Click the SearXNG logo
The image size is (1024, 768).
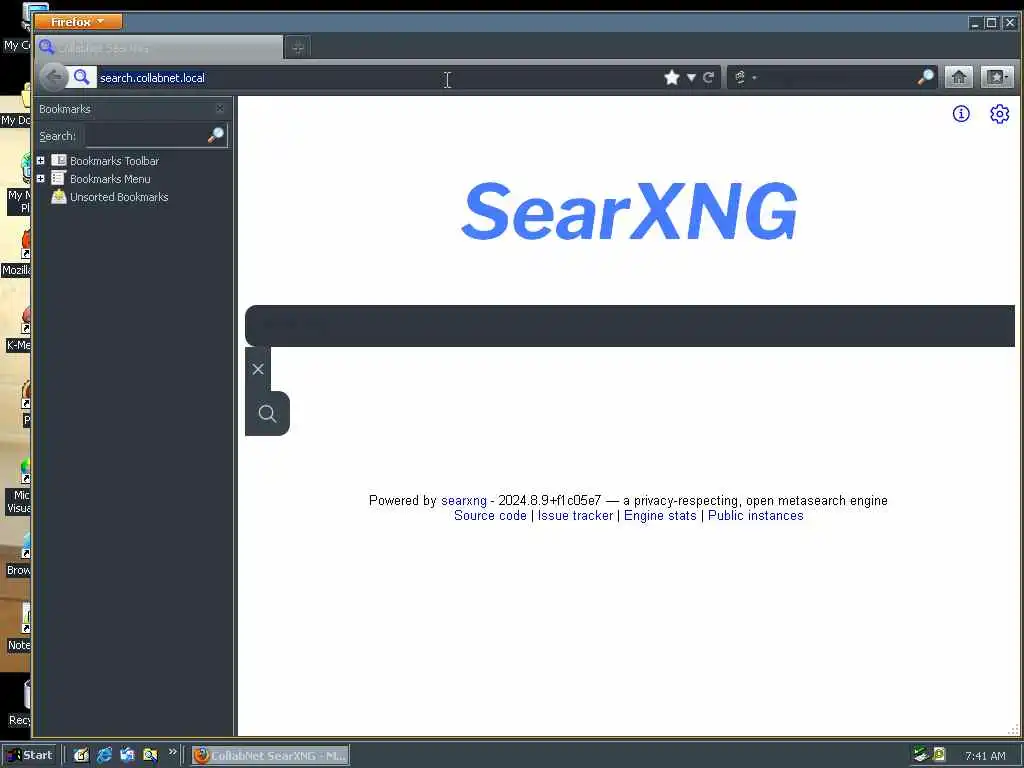(629, 211)
